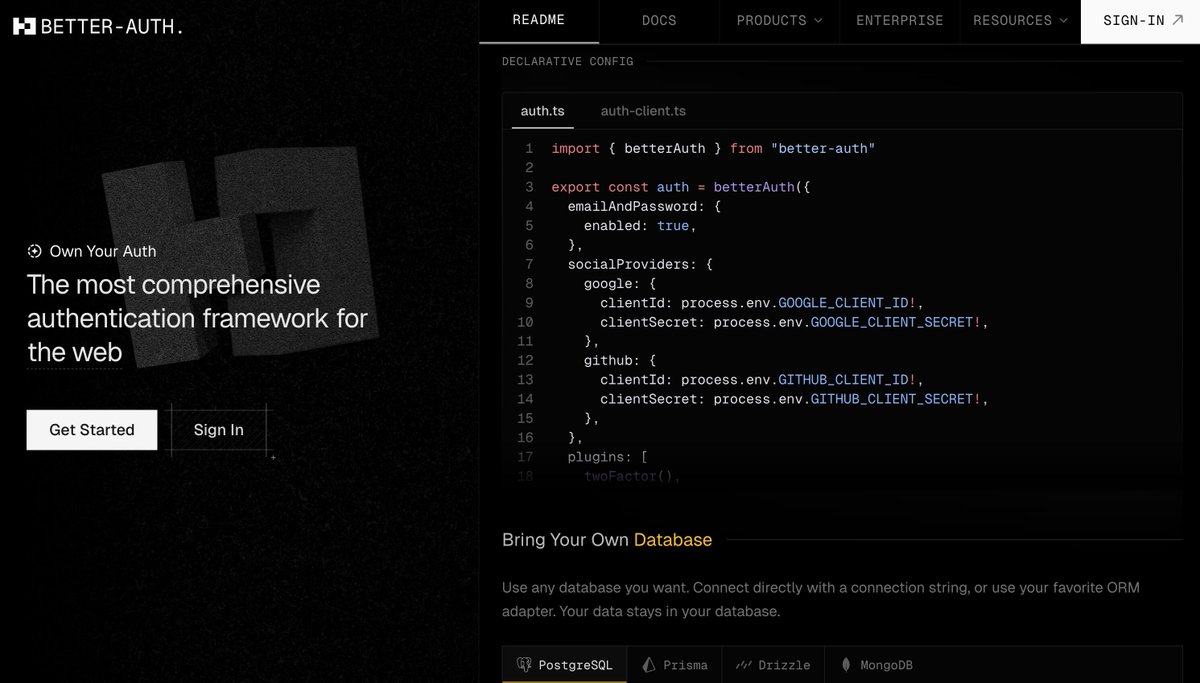Click the "plugins: [" code line
The height and width of the screenshot is (683, 1200).
pos(608,457)
